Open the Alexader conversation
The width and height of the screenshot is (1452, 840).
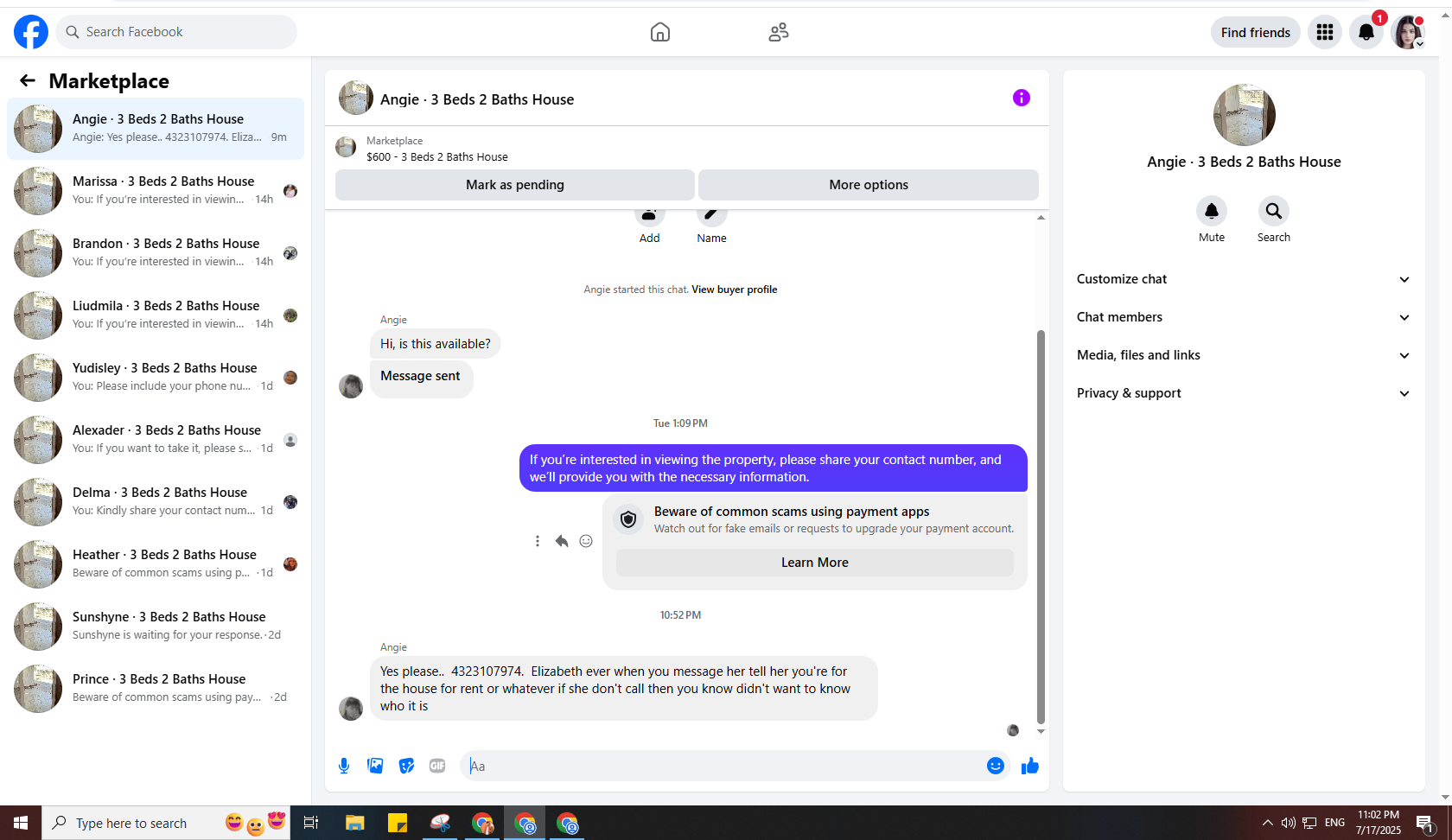point(156,440)
